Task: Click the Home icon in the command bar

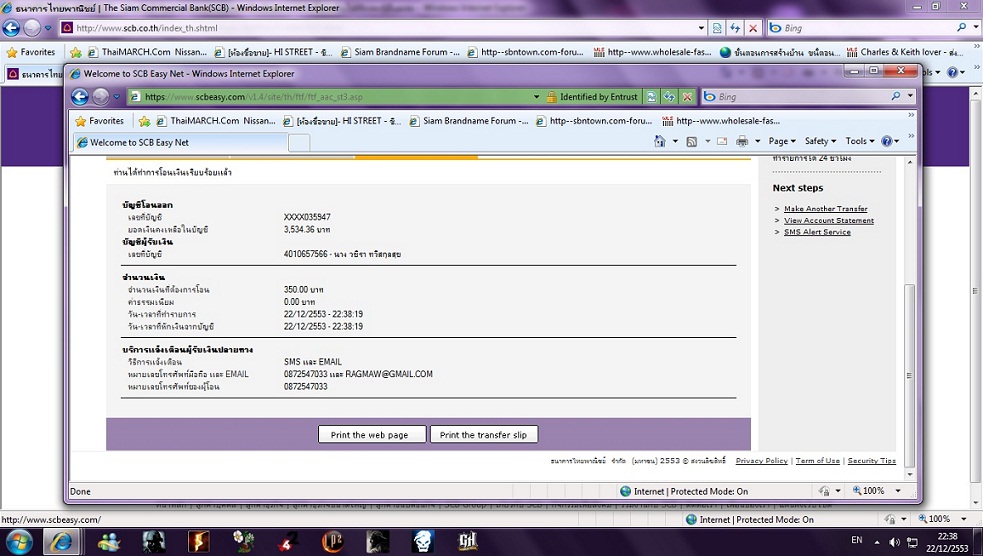Action: [x=660, y=141]
